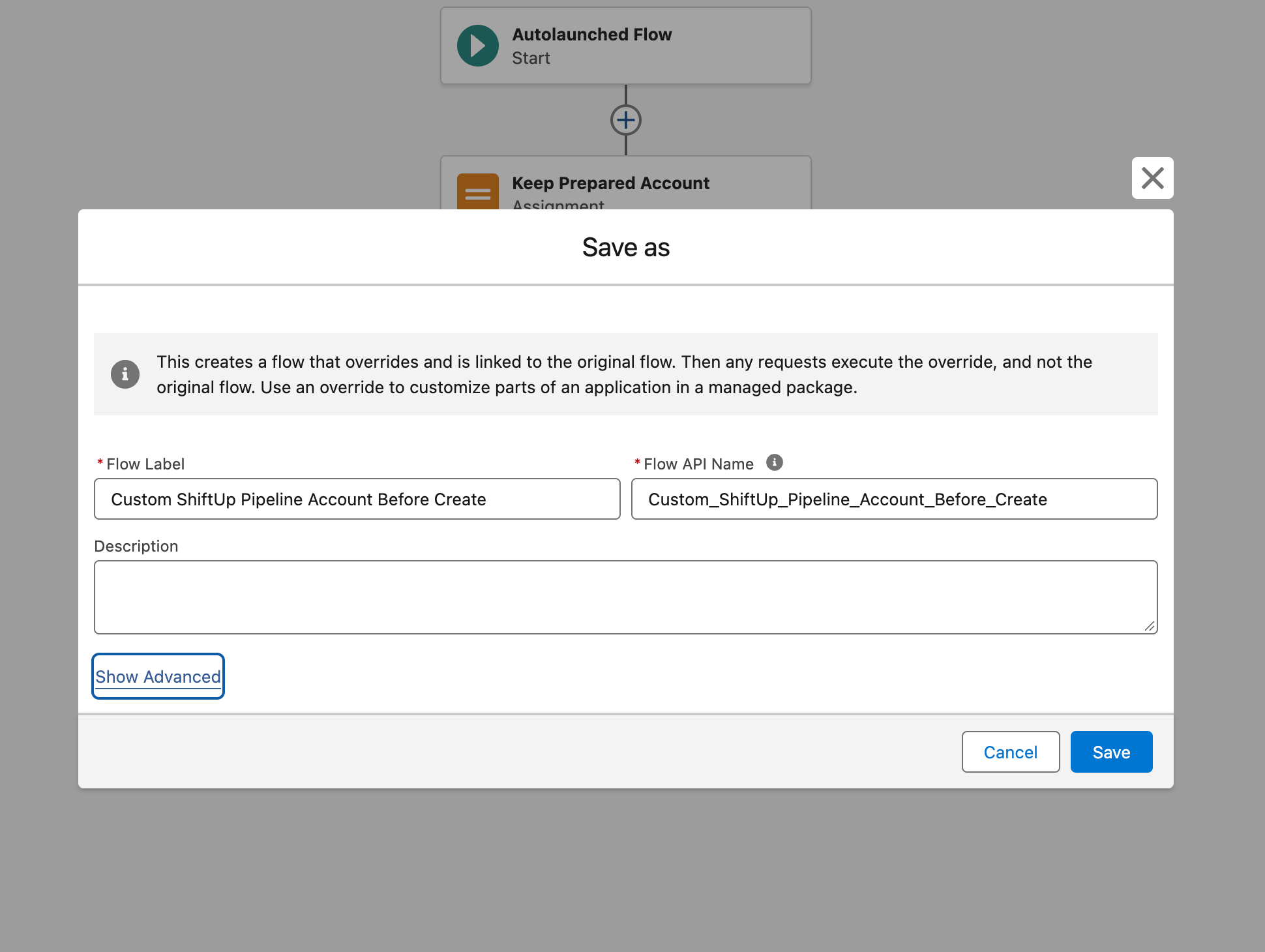Click the Flow Label field caption
1265x952 pixels.
pos(145,464)
